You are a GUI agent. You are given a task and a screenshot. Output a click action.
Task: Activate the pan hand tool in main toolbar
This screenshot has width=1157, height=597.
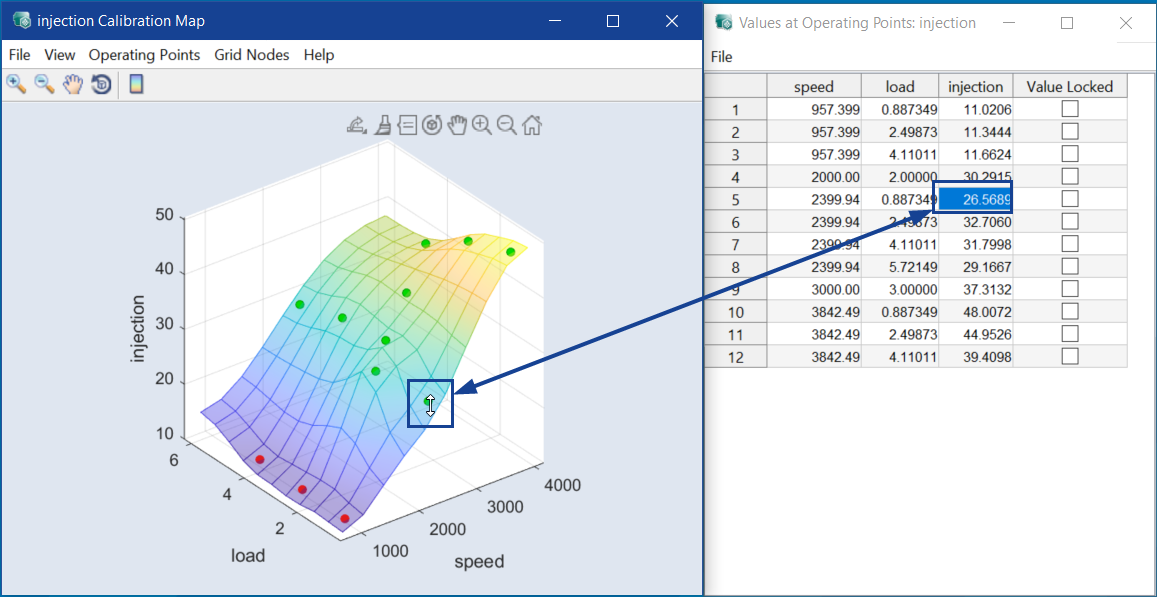pos(72,85)
